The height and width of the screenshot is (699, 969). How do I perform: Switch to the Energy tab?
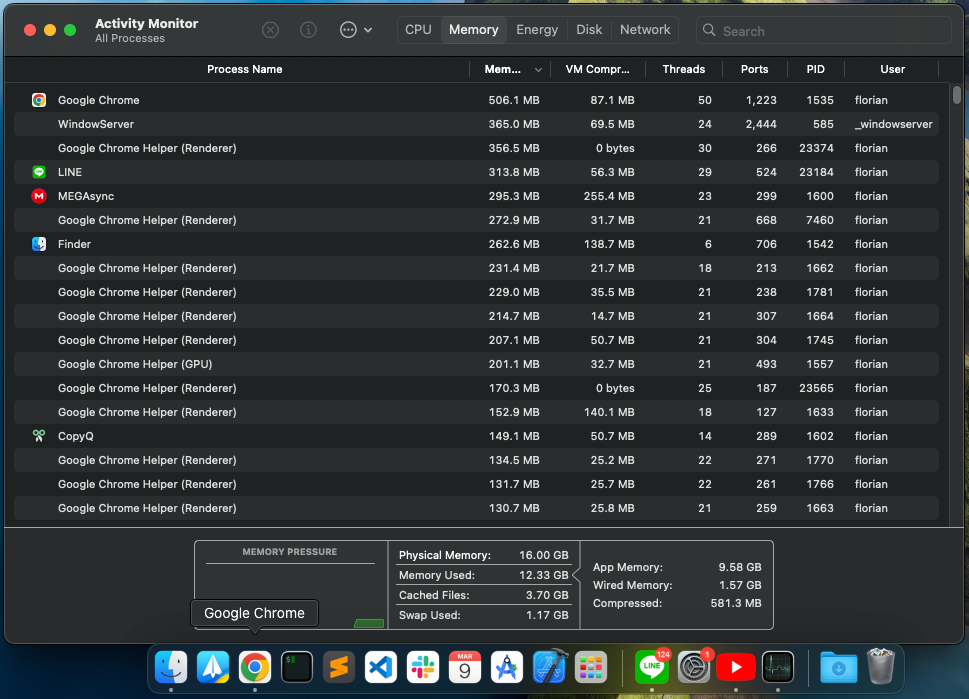(537, 30)
